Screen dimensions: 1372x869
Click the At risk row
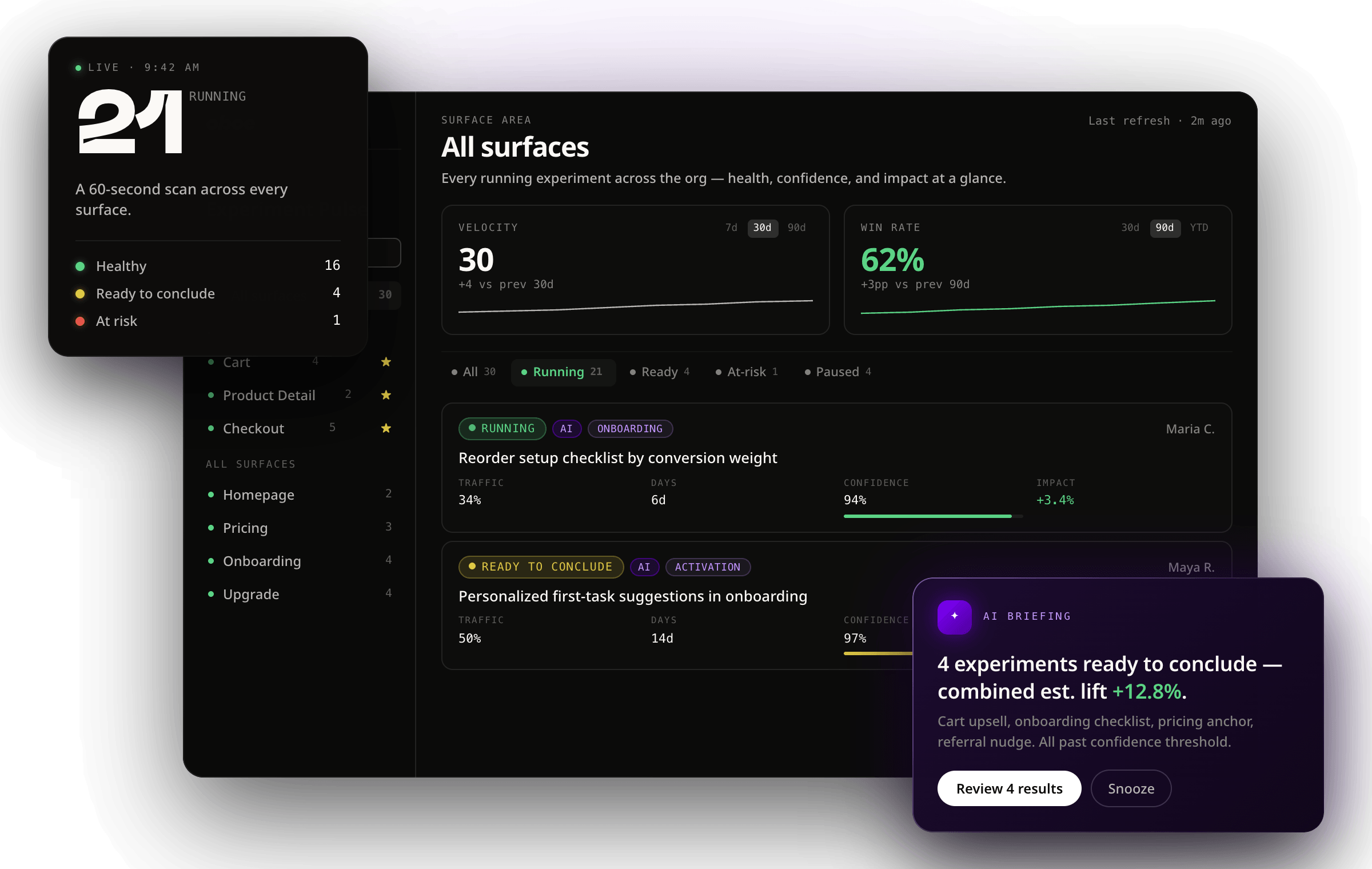click(208, 321)
